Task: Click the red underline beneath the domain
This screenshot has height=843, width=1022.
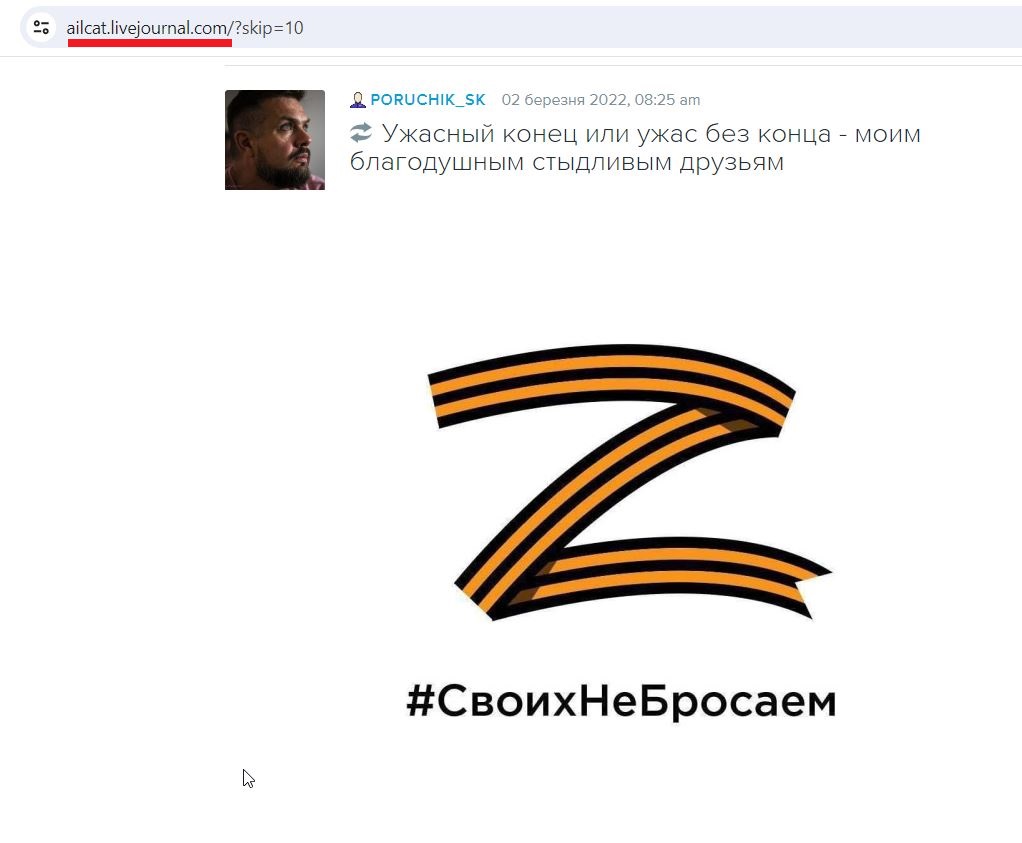Action: point(149,42)
